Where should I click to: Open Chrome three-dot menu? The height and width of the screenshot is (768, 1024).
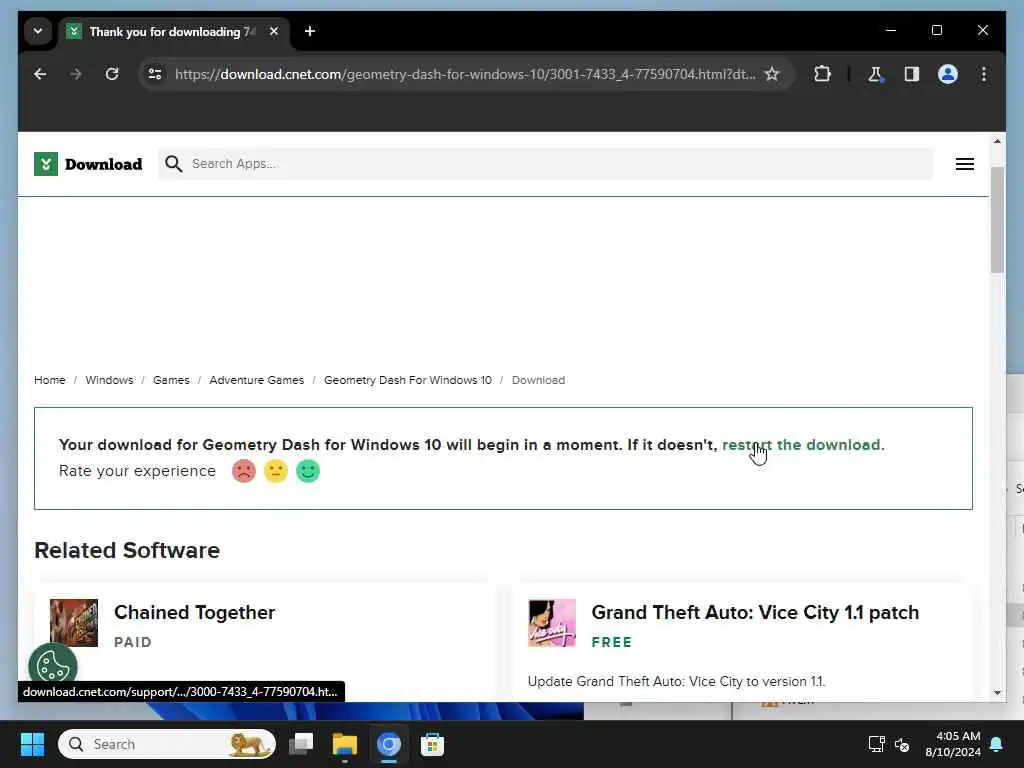pos(984,74)
